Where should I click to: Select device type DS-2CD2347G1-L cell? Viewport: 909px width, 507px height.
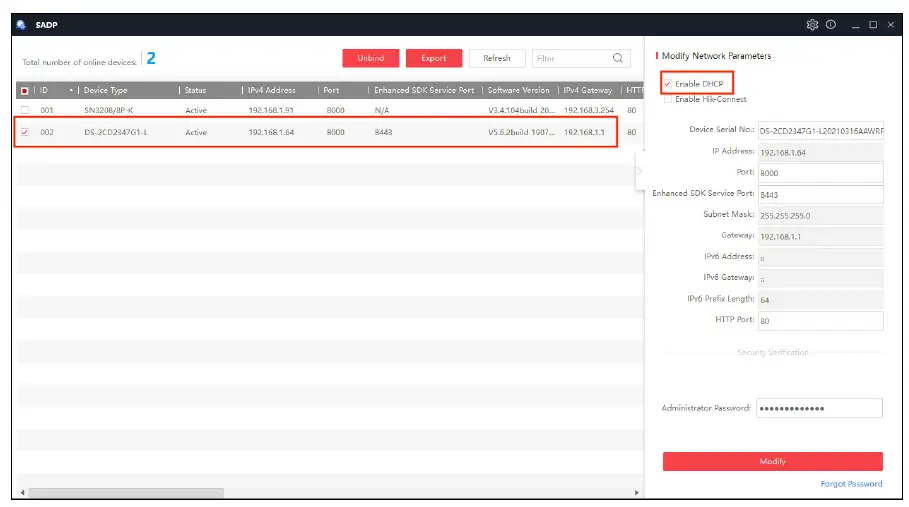pos(116,132)
